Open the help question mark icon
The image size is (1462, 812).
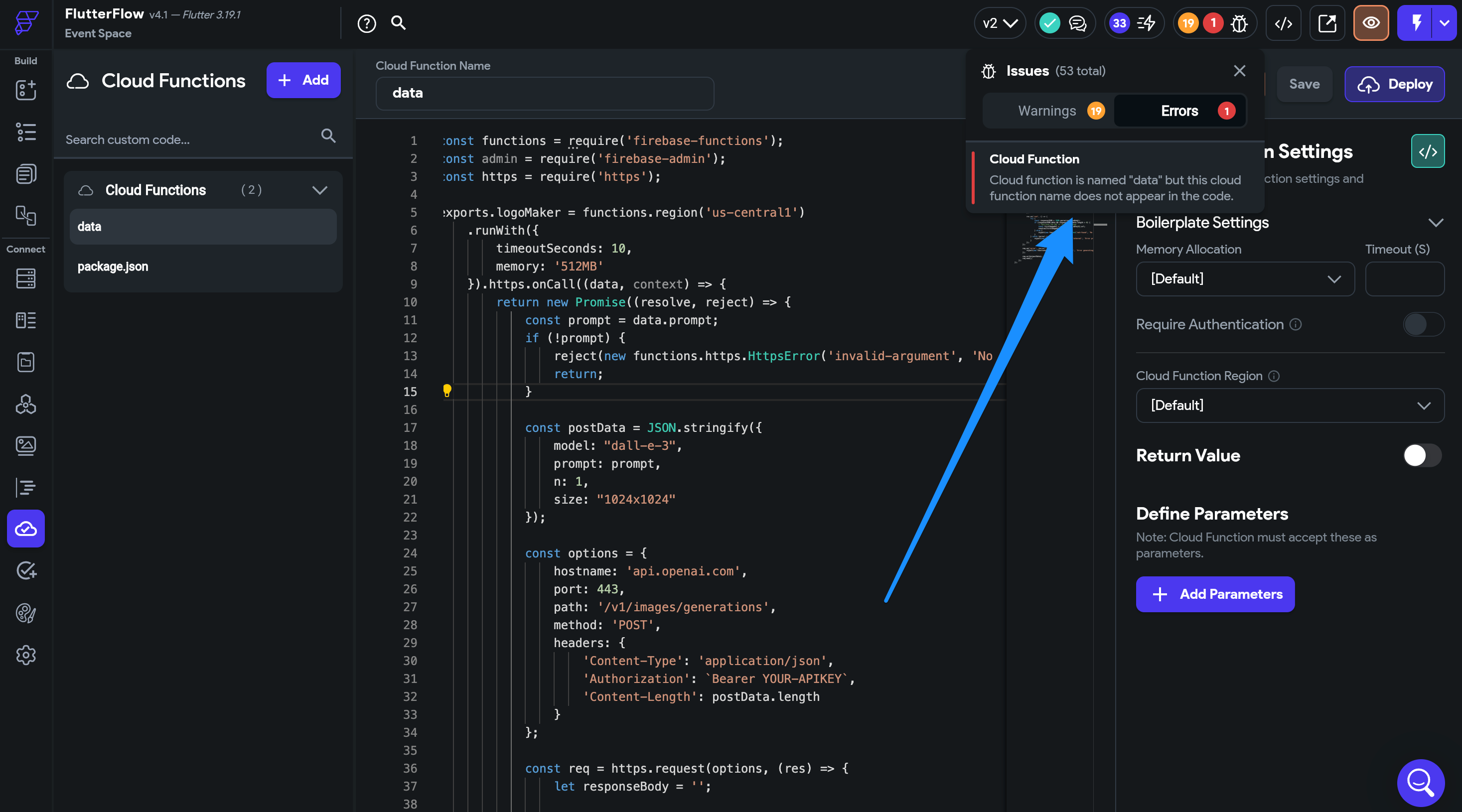point(367,23)
